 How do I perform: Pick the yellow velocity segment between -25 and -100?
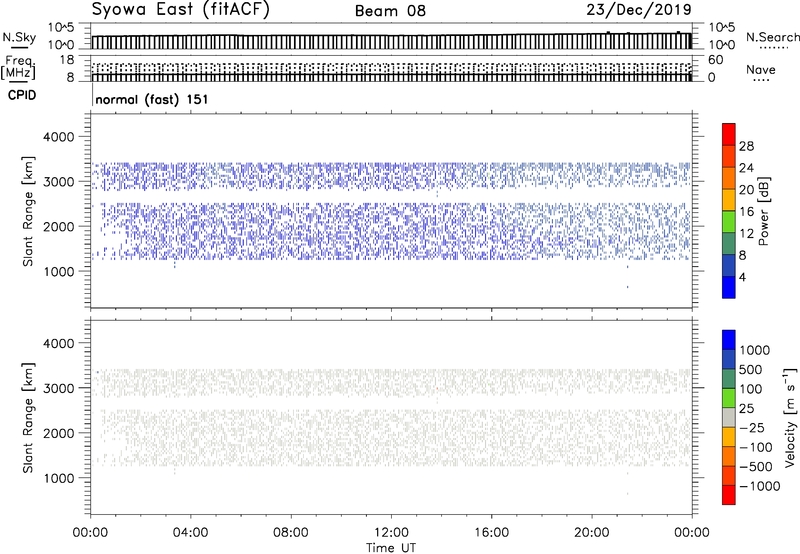click(729, 437)
